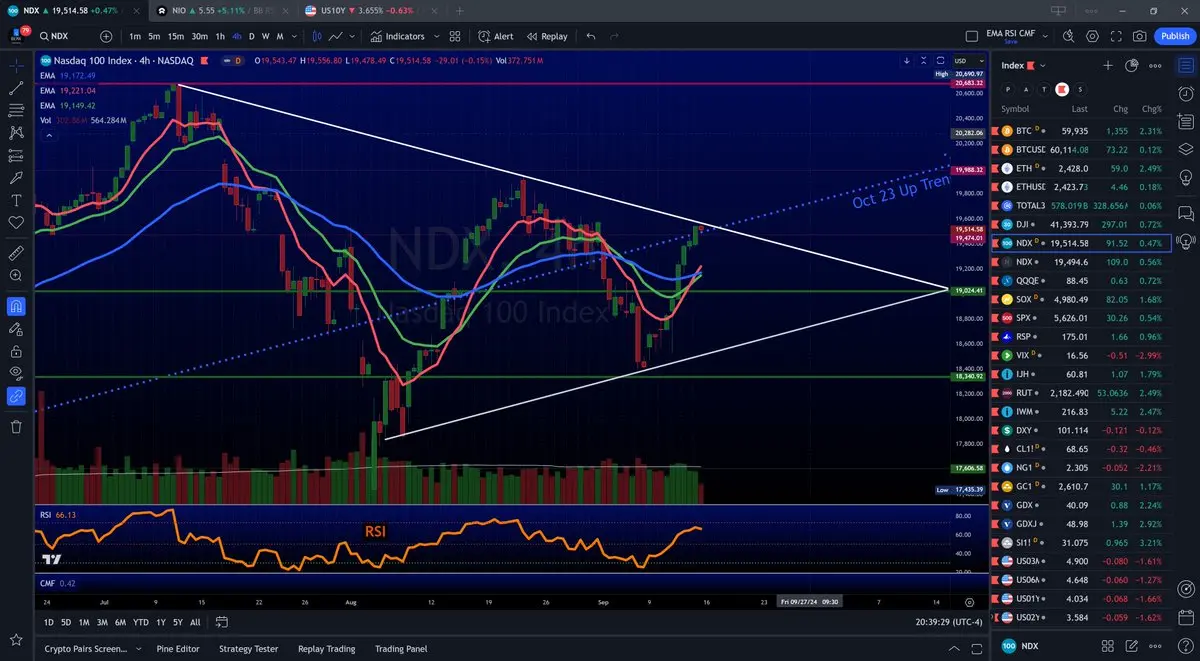Toggle magnet mode for drawings
The height and width of the screenshot is (661, 1200).
click(16, 306)
